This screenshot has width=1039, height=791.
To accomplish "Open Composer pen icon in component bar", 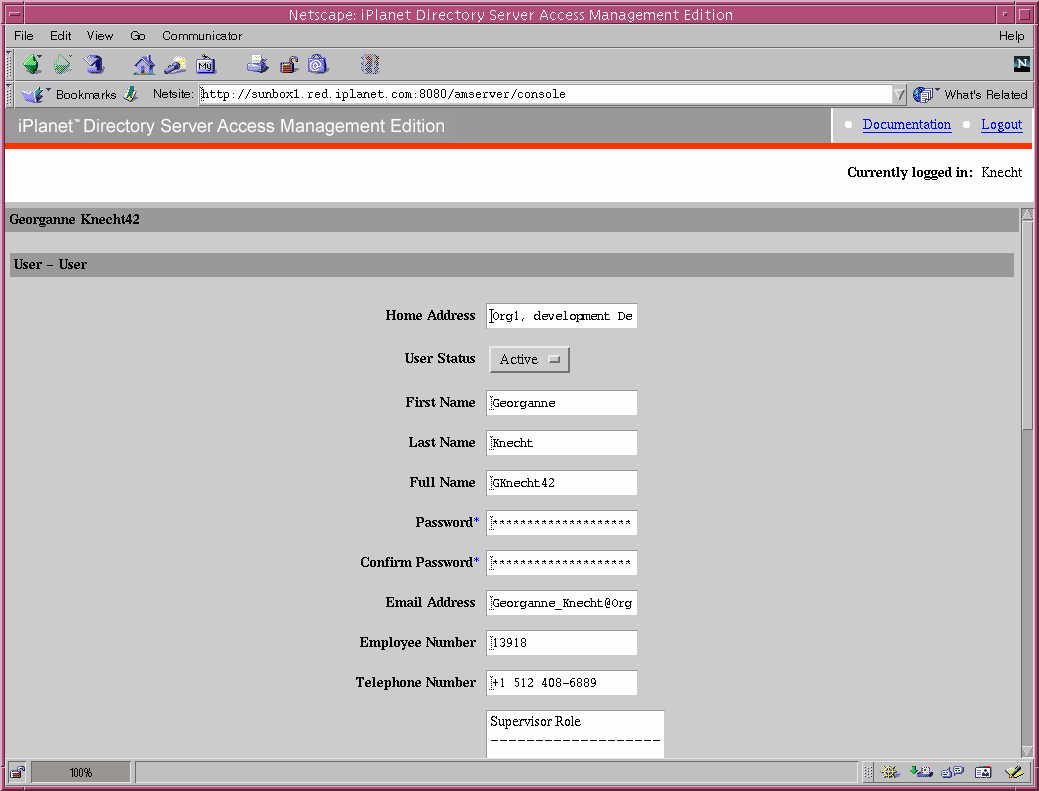I will [x=1014, y=772].
